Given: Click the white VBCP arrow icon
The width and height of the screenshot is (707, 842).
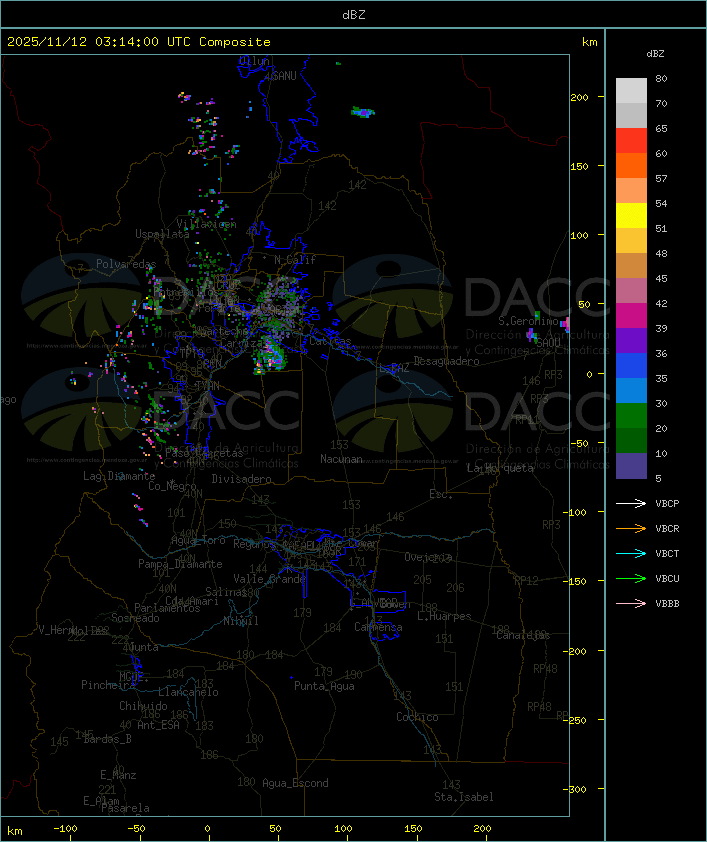Looking at the screenshot, I should [x=631, y=504].
